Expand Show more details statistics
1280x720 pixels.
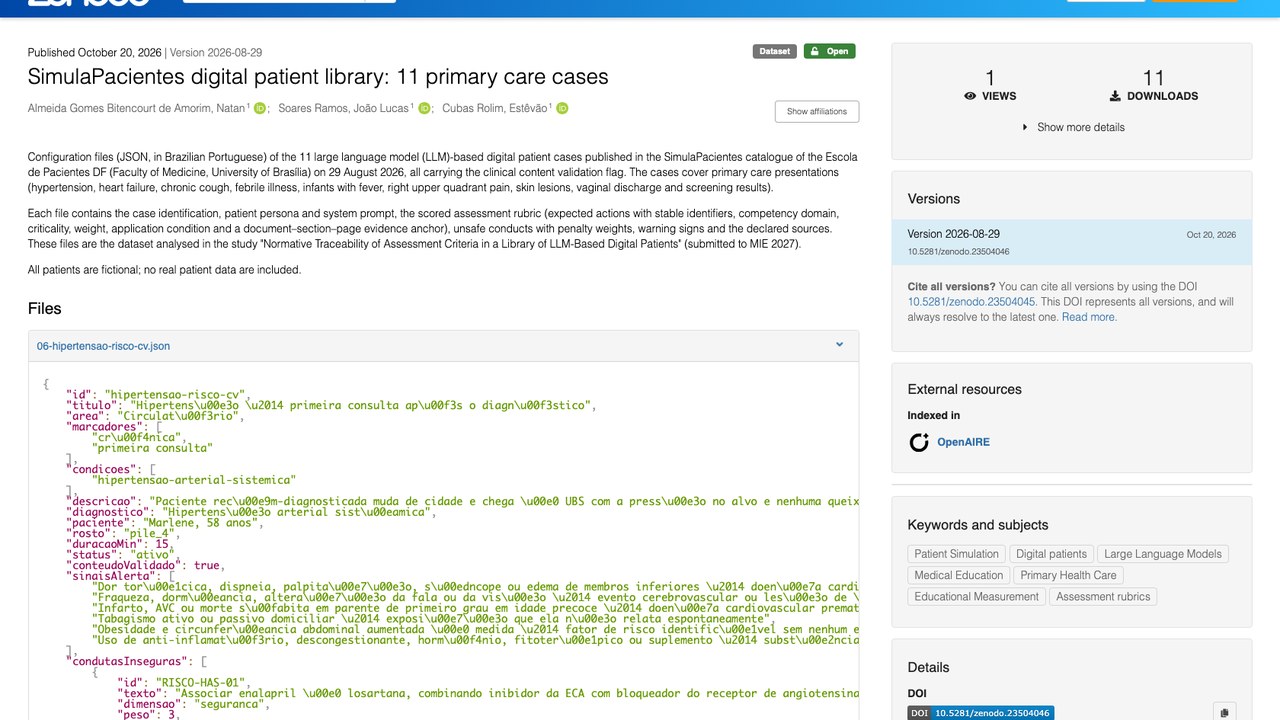[1073, 127]
